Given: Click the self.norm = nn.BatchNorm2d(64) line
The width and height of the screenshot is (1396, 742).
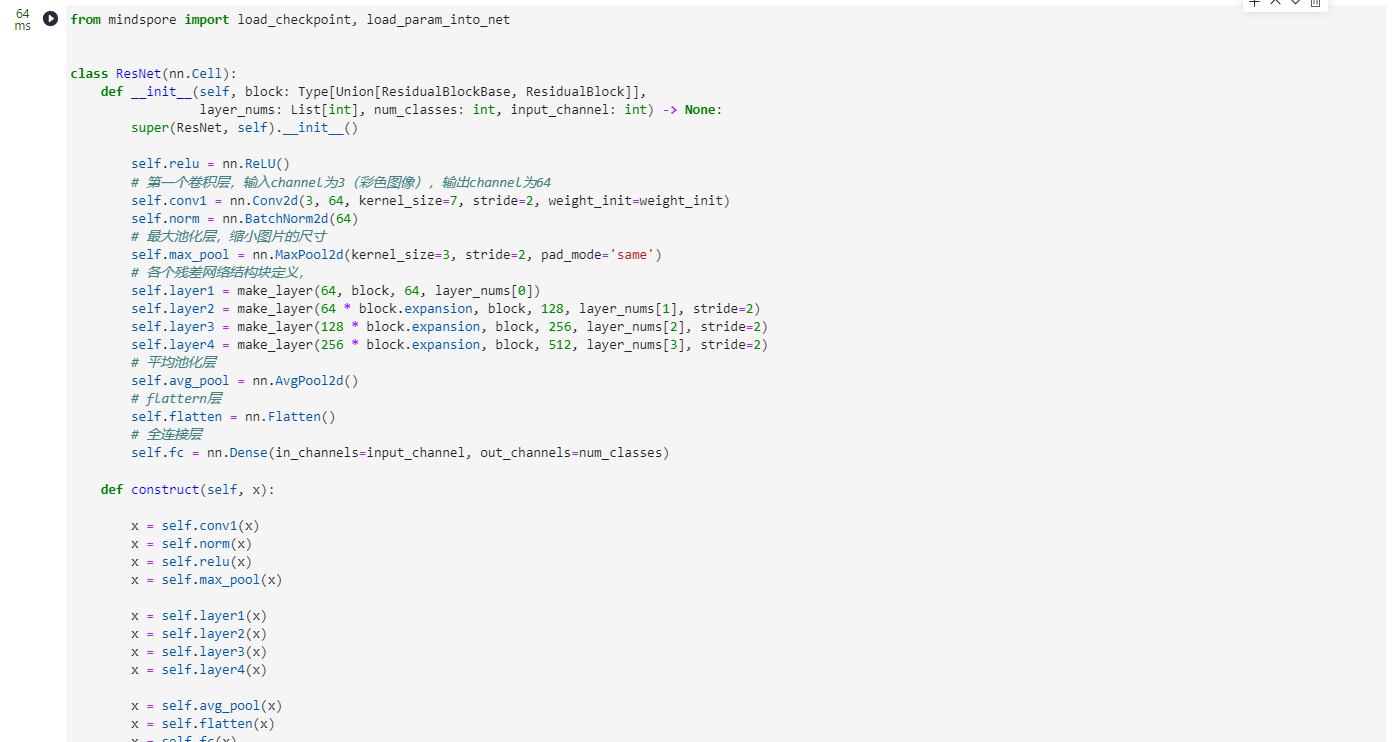Looking at the screenshot, I should coord(245,218).
